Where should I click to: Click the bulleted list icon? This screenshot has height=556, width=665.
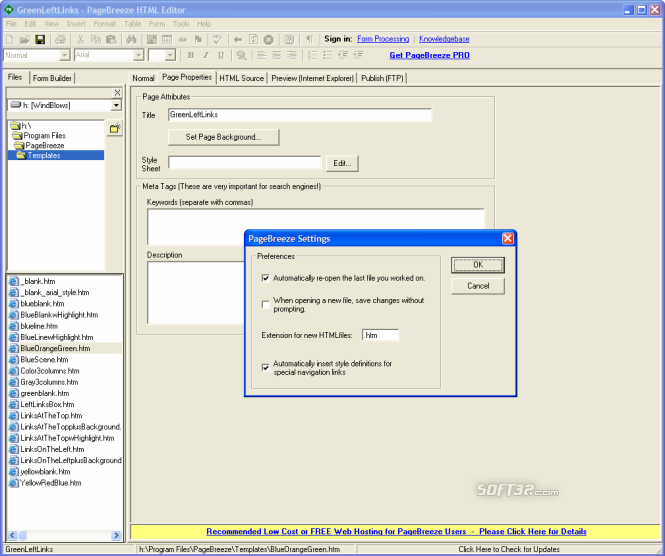point(327,55)
